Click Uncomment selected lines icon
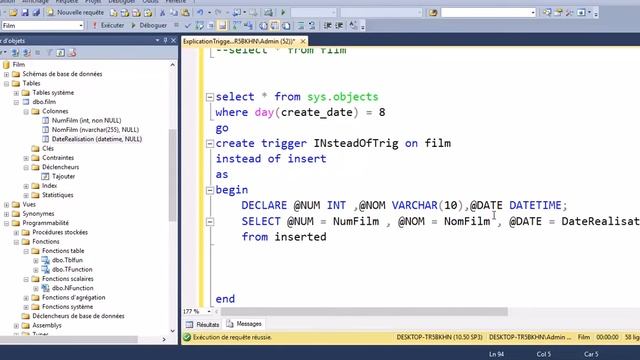Screen dimensions: 640x360 pyautogui.click(x=312, y=26)
